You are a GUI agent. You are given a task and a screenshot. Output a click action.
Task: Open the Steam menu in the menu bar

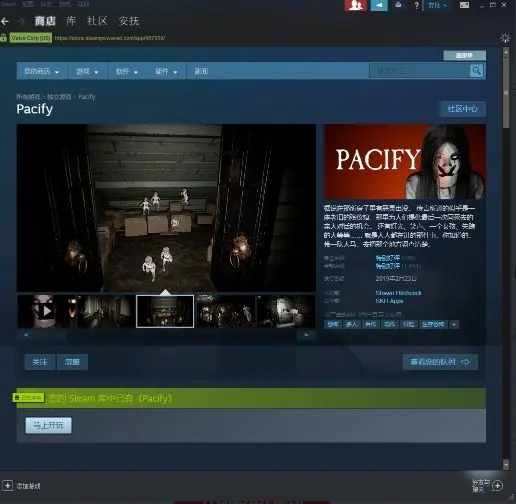click(x=8, y=4)
